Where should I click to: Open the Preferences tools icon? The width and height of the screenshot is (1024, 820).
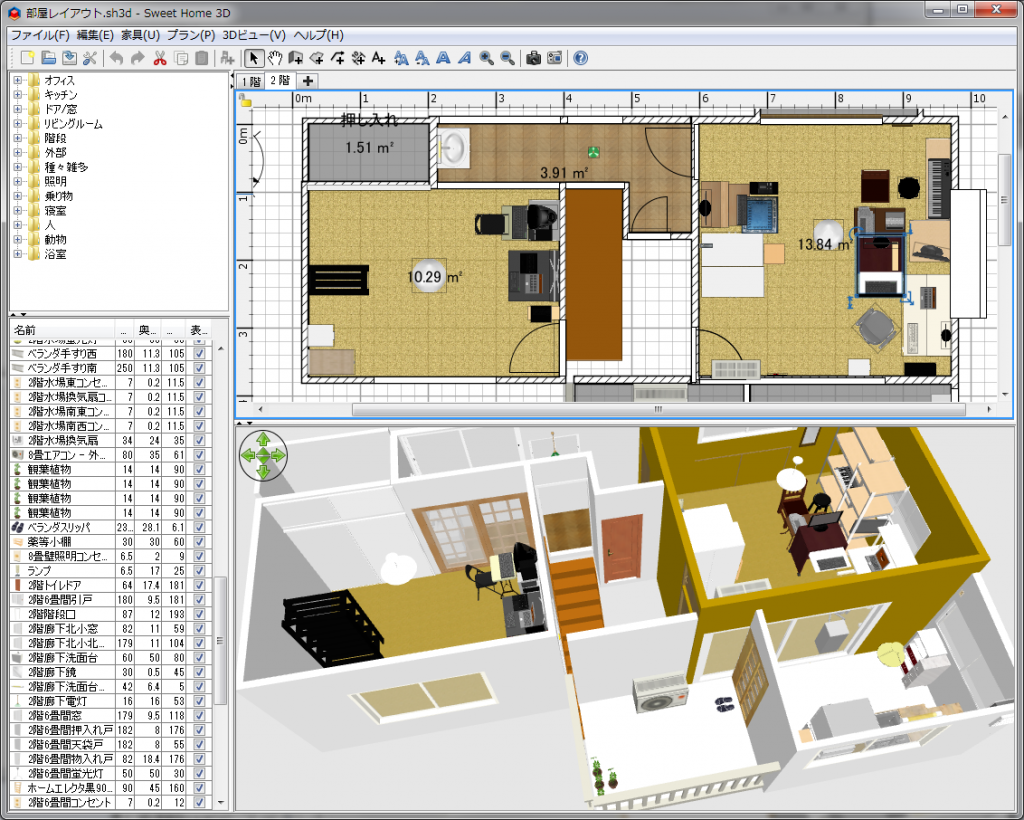[90, 58]
